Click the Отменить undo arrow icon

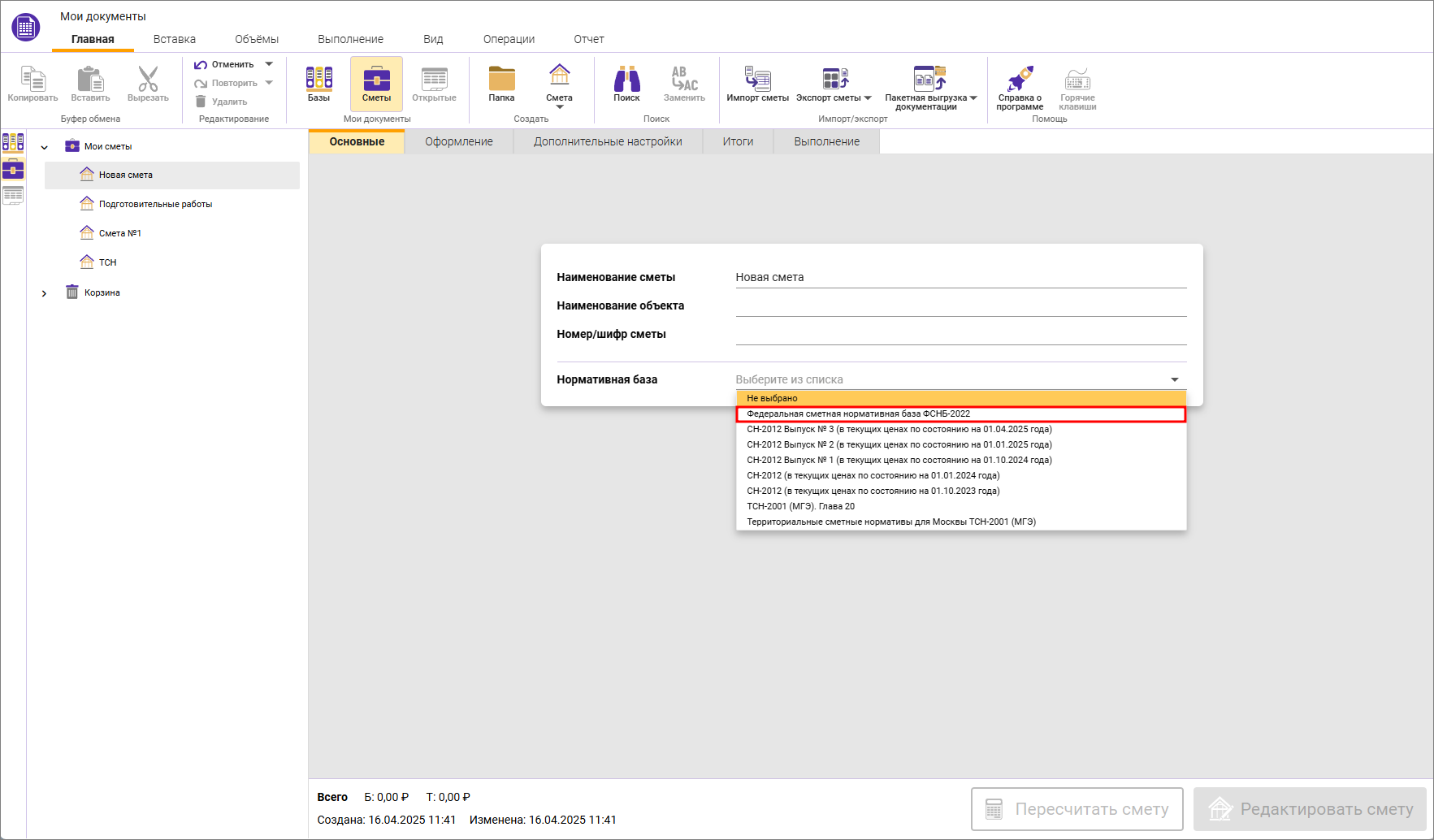[201, 64]
